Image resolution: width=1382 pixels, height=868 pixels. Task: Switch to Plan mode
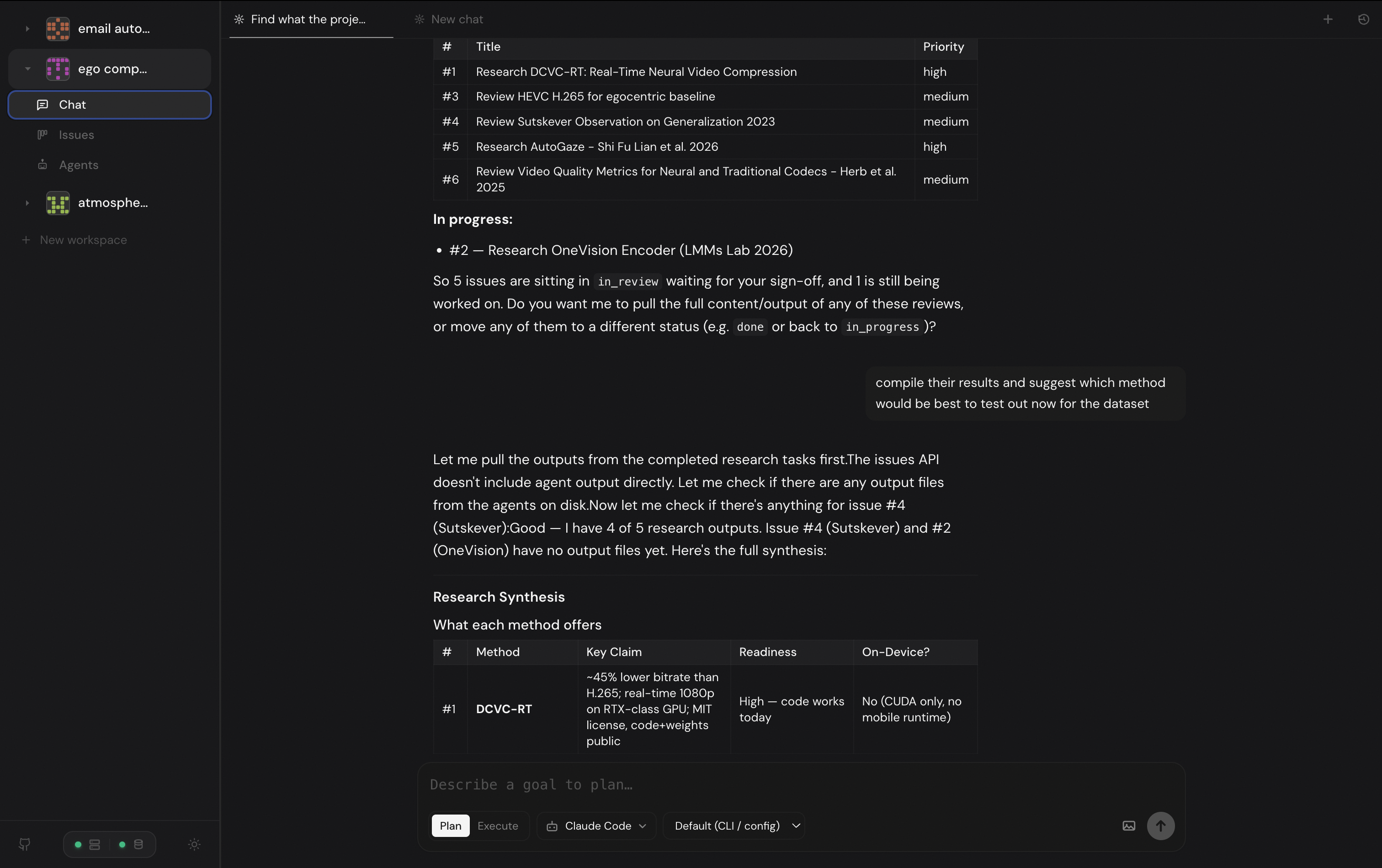[450, 826]
